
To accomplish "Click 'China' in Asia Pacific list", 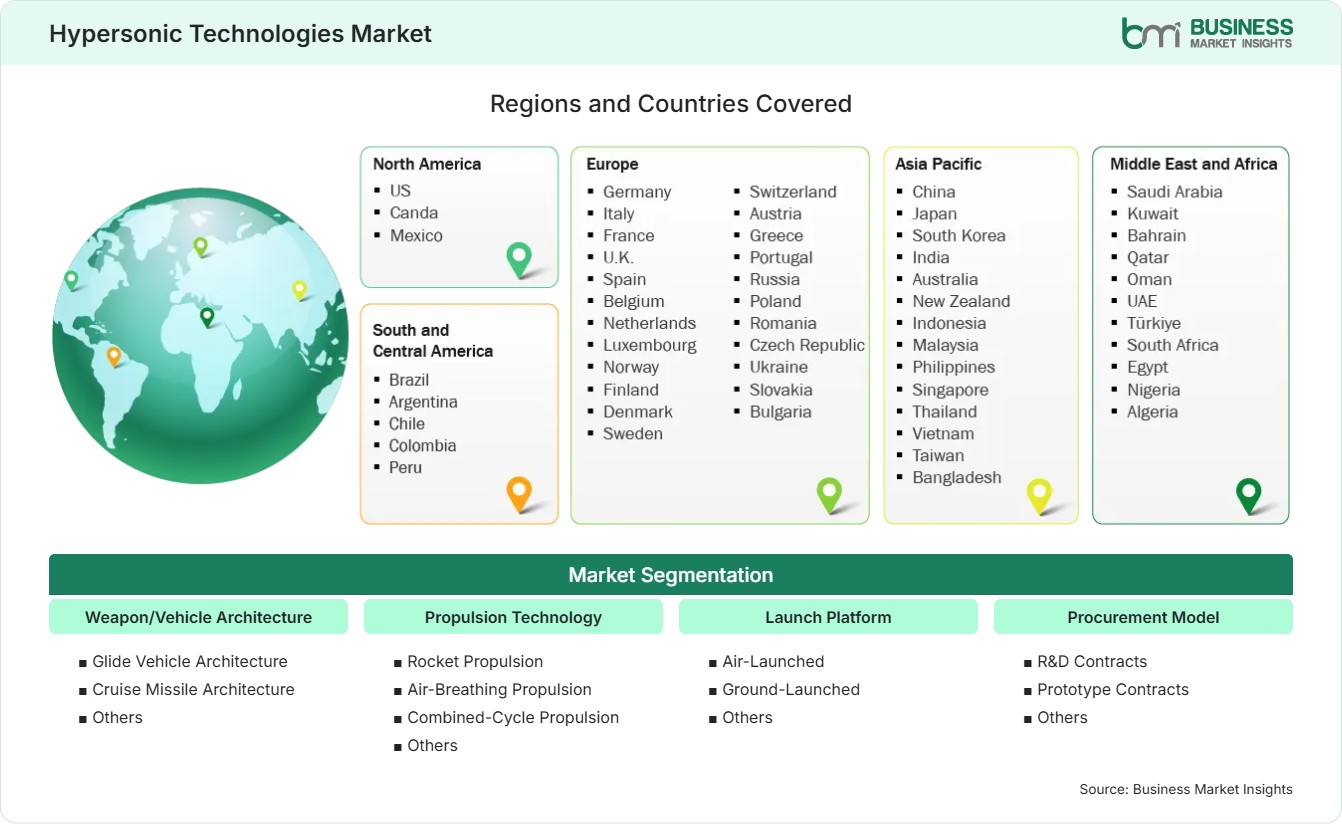I will 934,191.
